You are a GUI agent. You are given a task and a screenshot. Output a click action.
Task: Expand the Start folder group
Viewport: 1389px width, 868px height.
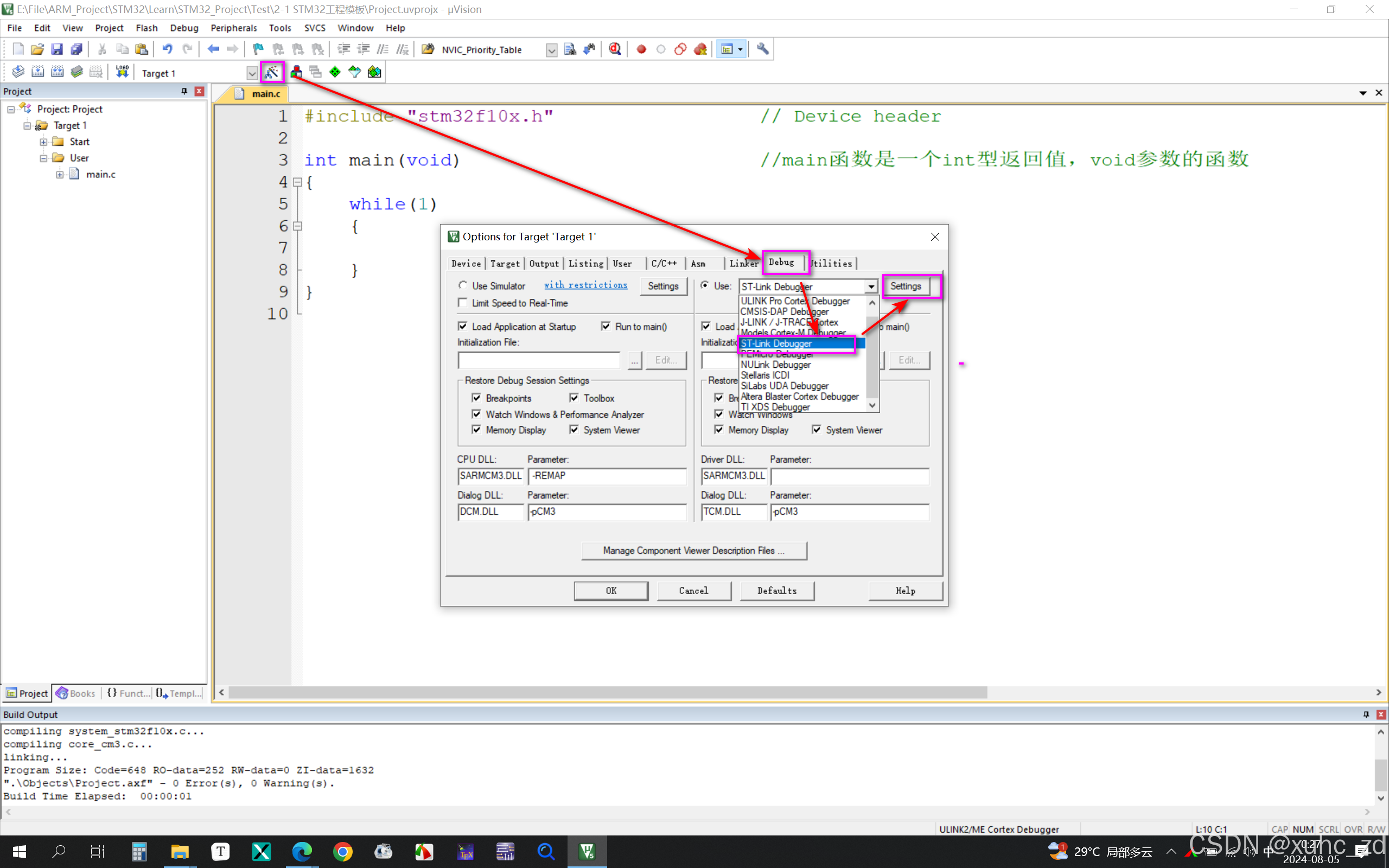point(43,142)
